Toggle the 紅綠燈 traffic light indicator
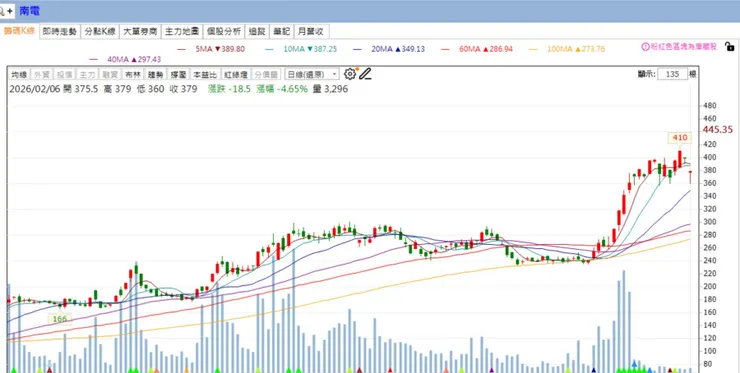Image resolution: width=740 pixels, height=373 pixels. pos(235,74)
